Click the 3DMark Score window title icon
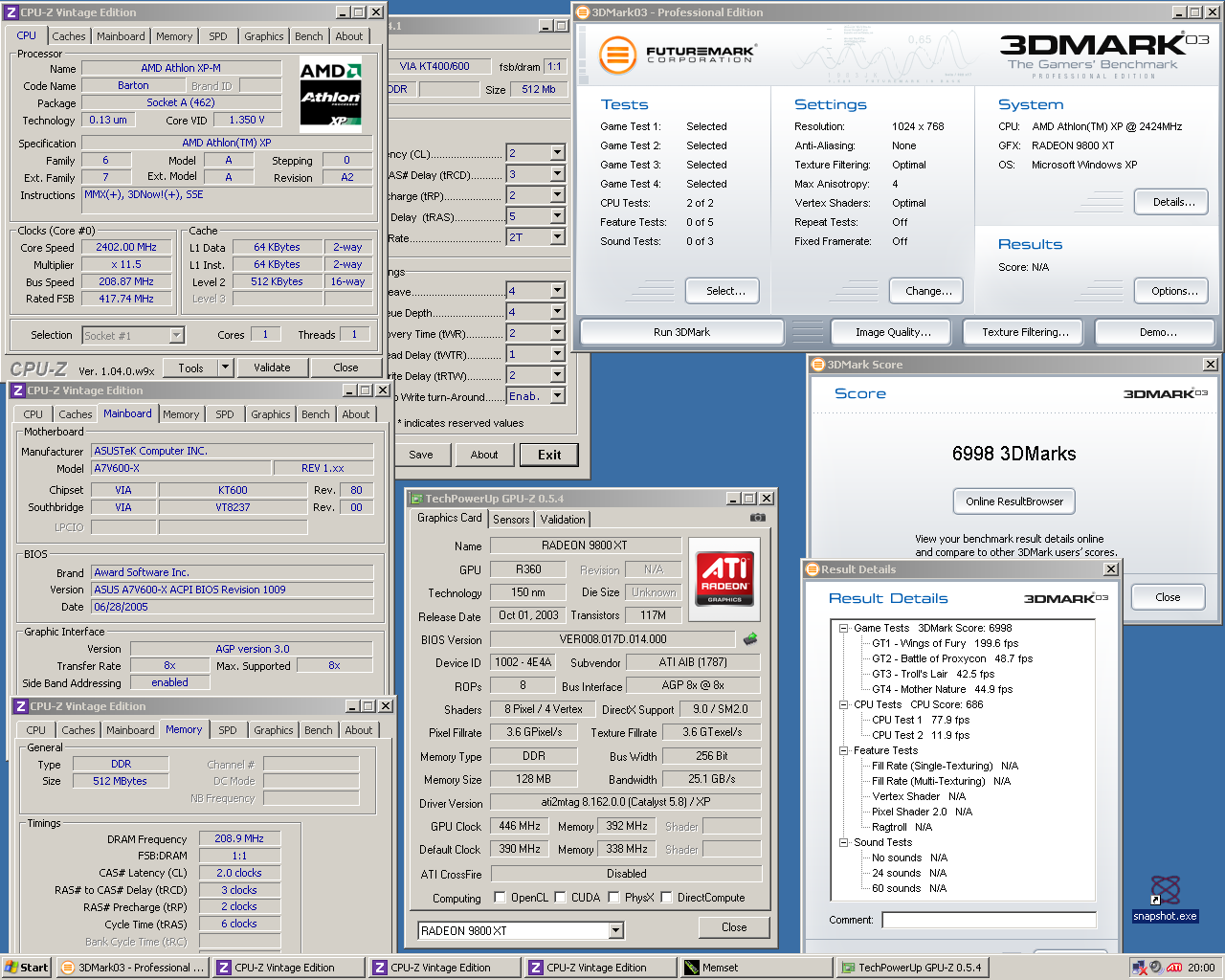1225x980 pixels. [817, 364]
